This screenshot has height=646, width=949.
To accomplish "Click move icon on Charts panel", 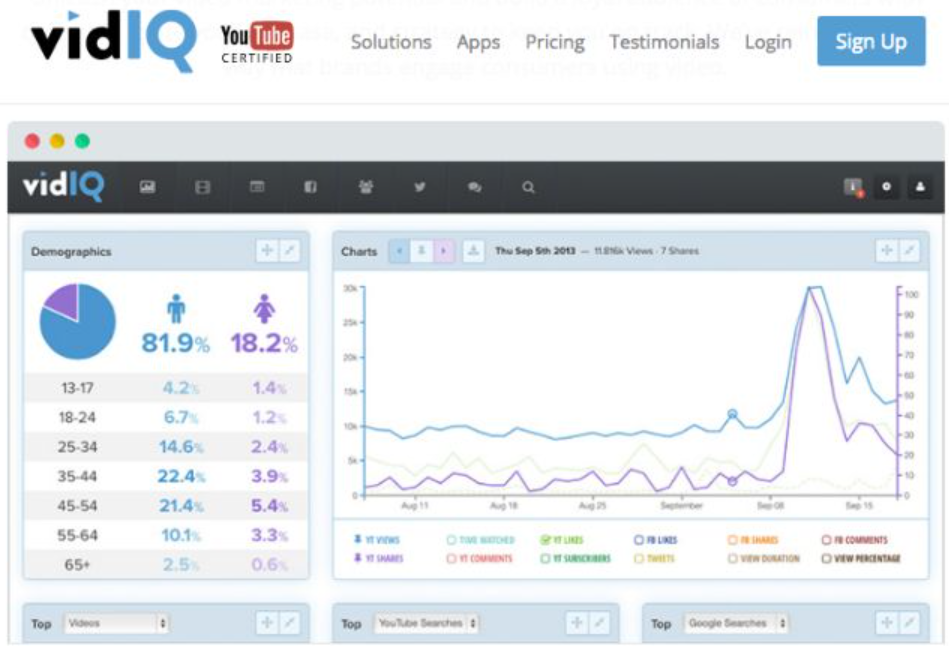I will (x=887, y=251).
